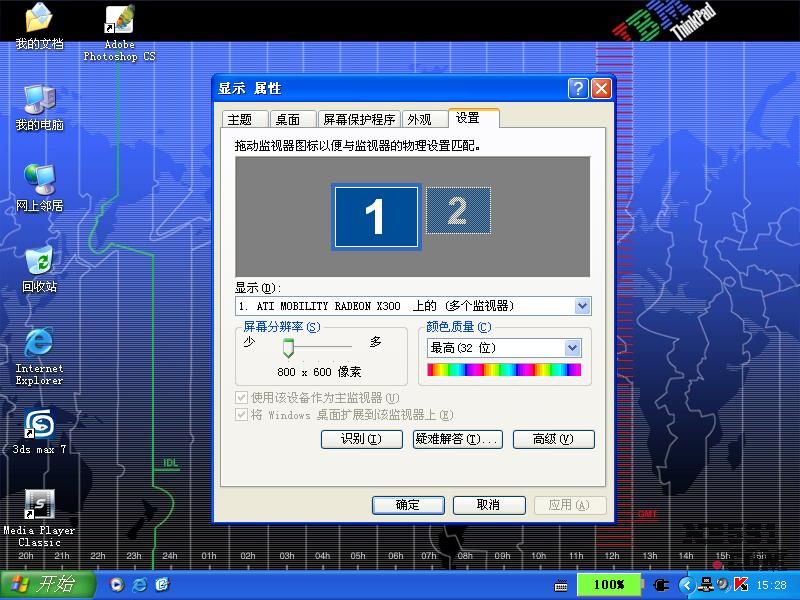The width and height of the screenshot is (800, 600).
Task: Switch to the 屏幕保护程序 tab
Action: point(359,119)
